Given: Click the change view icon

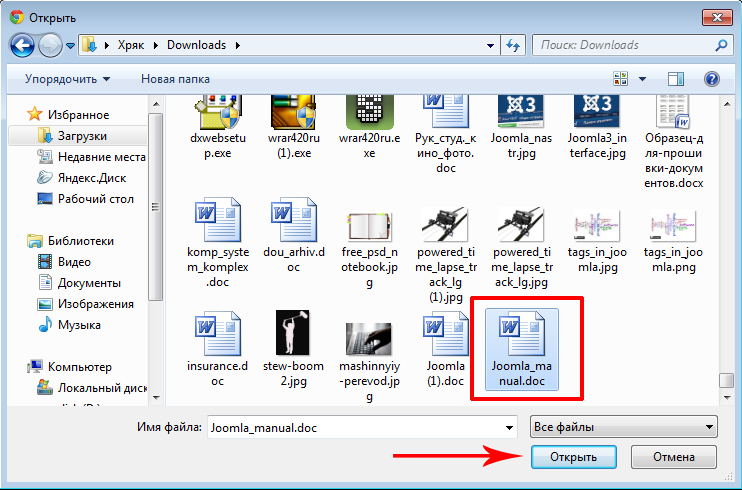Looking at the screenshot, I should point(622,78).
